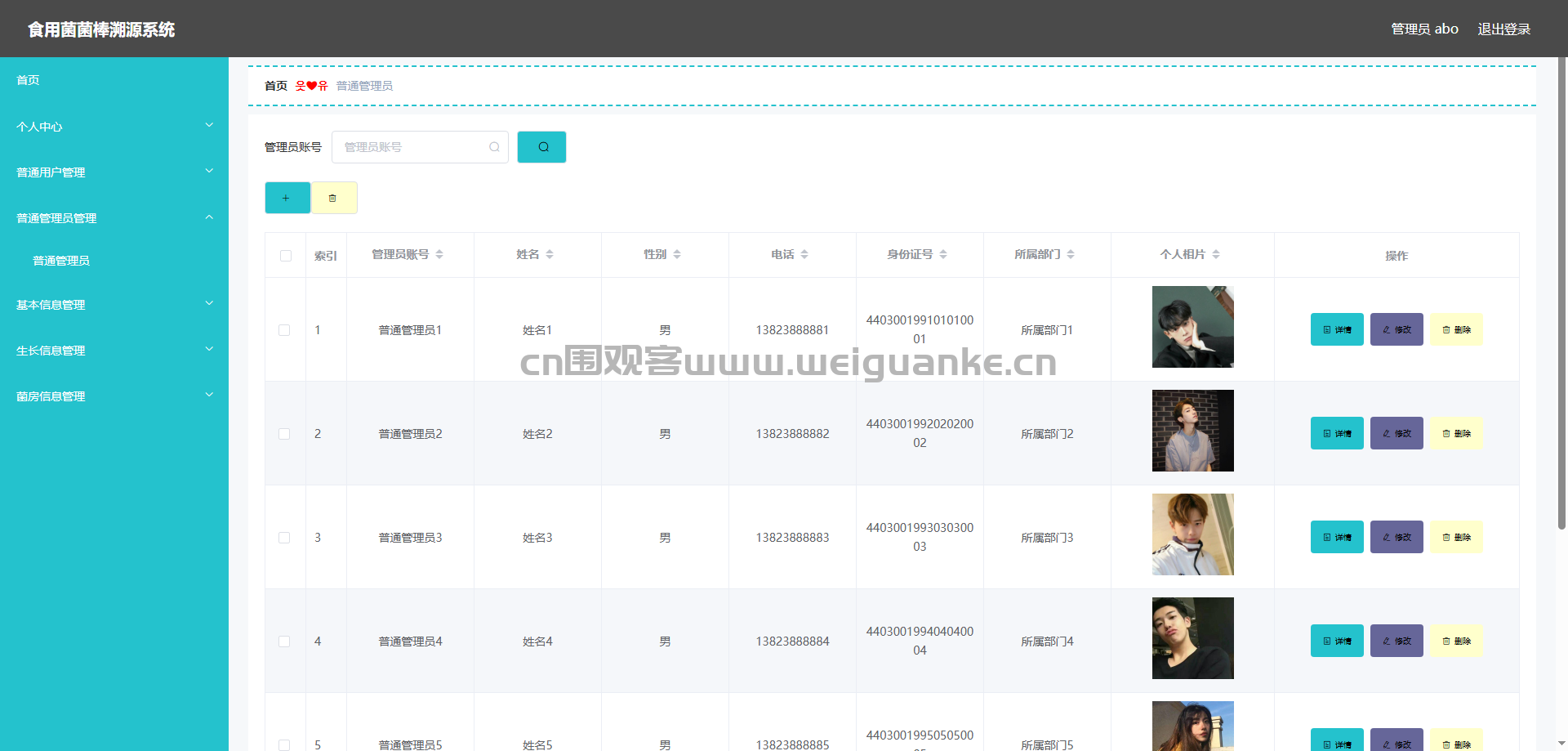Click 删除 for 普通管理员2
The width and height of the screenshot is (1568, 751).
pyautogui.click(x=1456, y=433)
